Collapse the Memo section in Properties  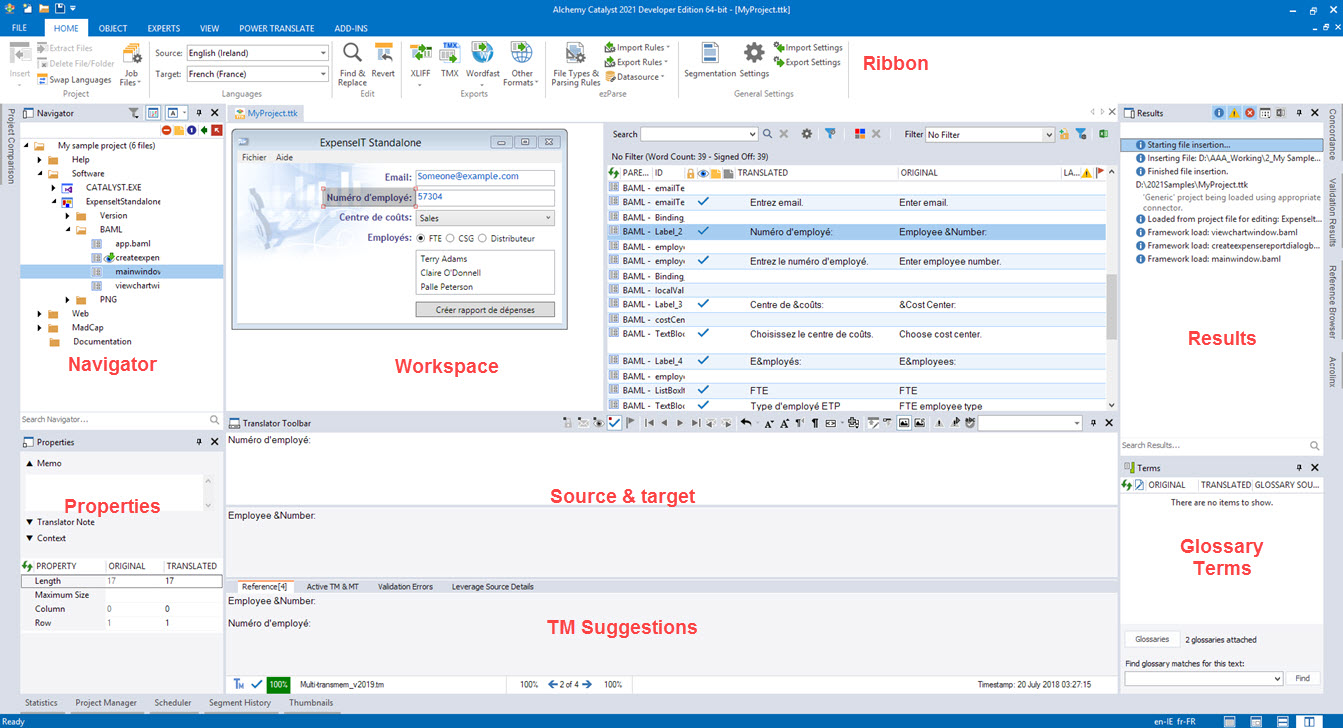(29, 463)
